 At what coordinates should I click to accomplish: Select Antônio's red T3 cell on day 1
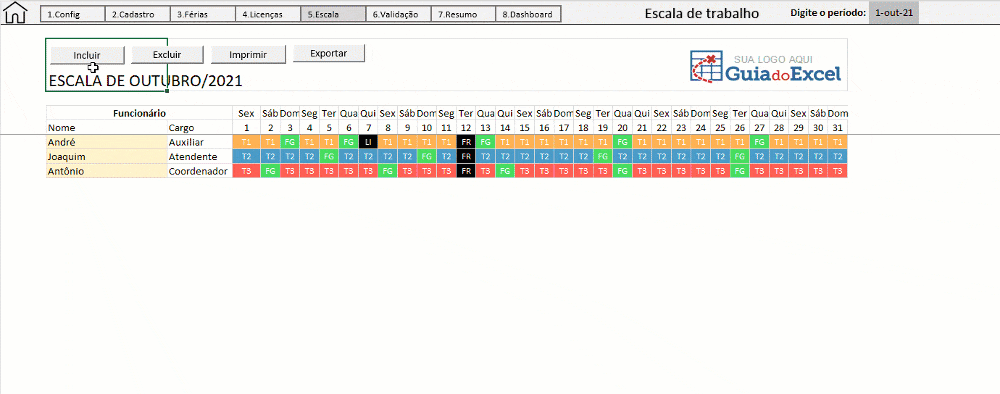coord(246,171)
